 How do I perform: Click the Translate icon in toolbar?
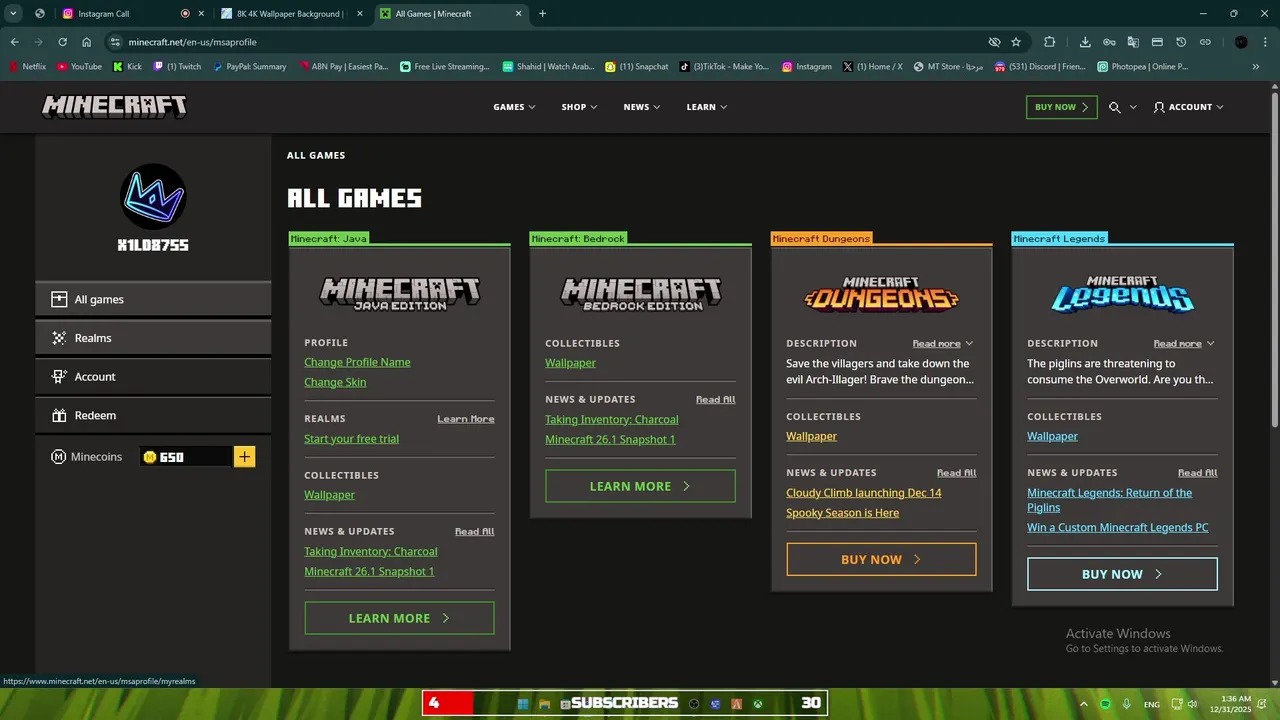pos(1133,42)
